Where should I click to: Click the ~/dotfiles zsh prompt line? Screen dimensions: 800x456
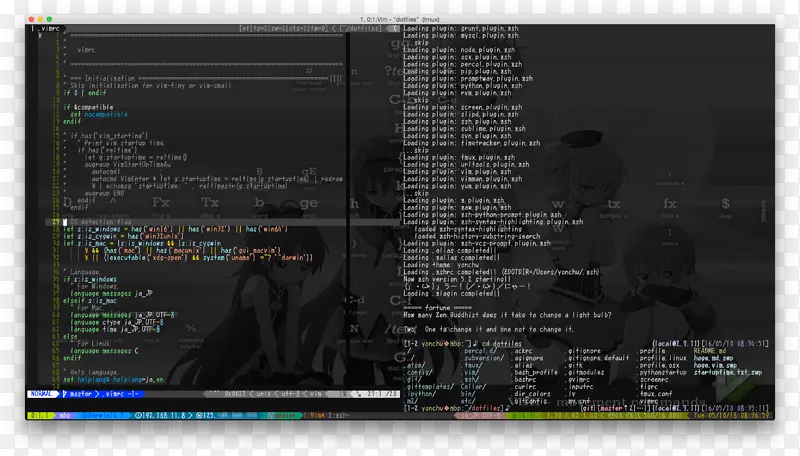[457, 408]
